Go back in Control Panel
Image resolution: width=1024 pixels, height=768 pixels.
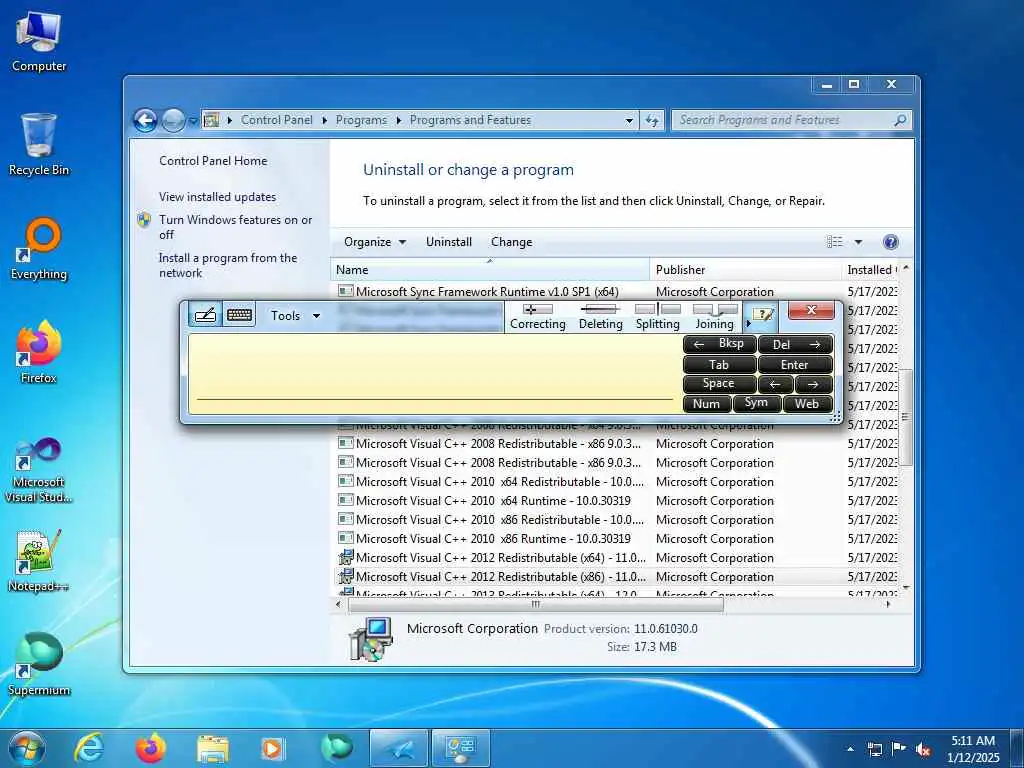coord(145,120)
